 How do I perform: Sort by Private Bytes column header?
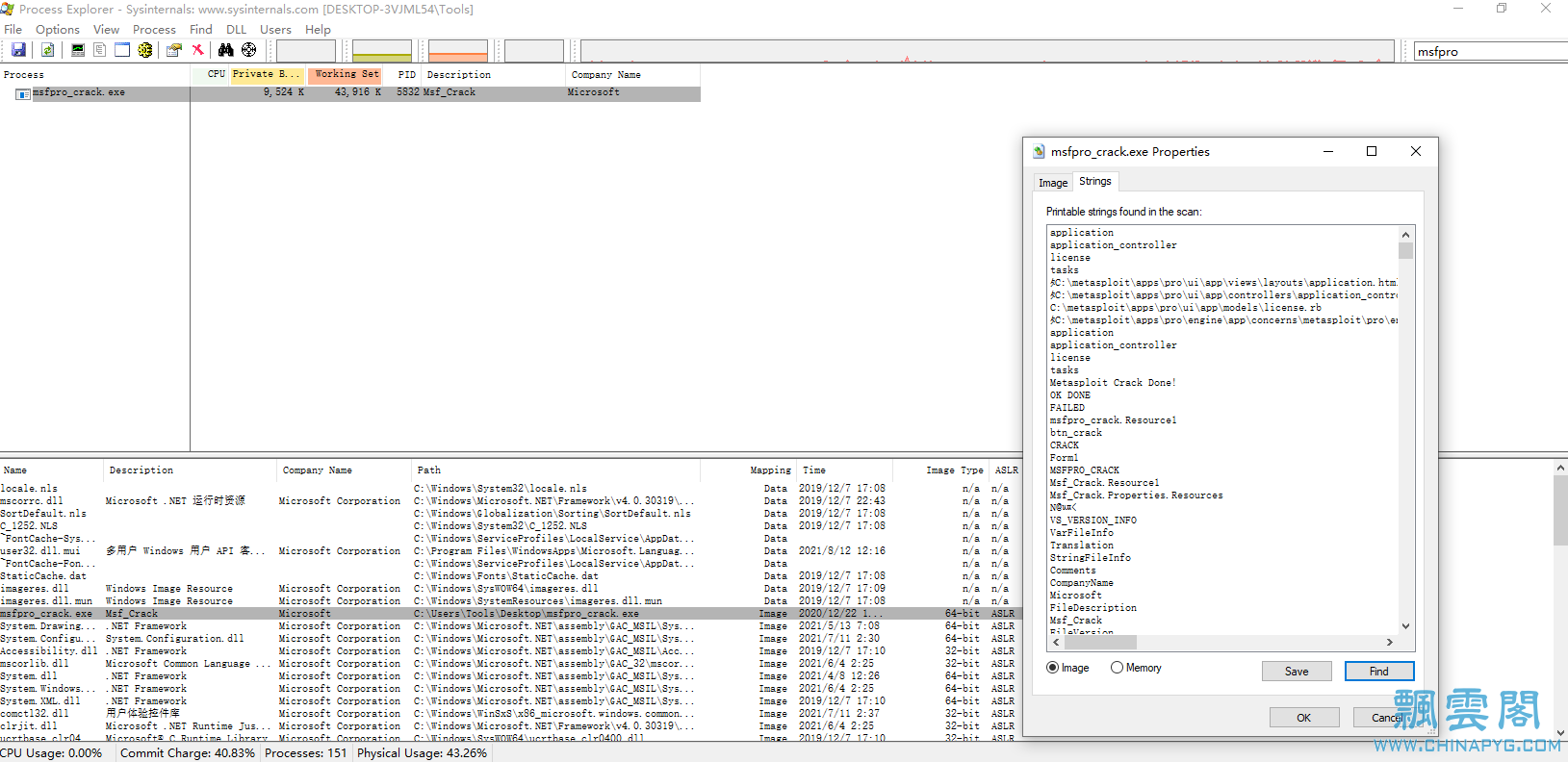click(x=268, y=74)
